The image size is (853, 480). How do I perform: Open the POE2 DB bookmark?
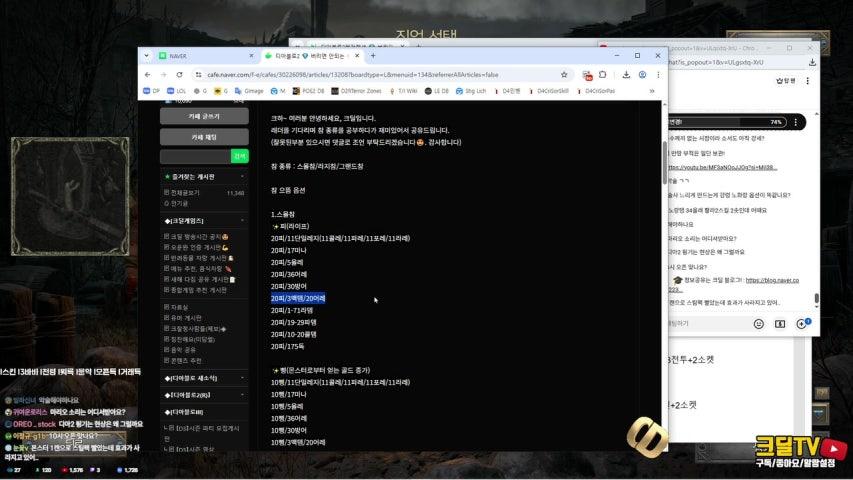(x=308, y=91)
